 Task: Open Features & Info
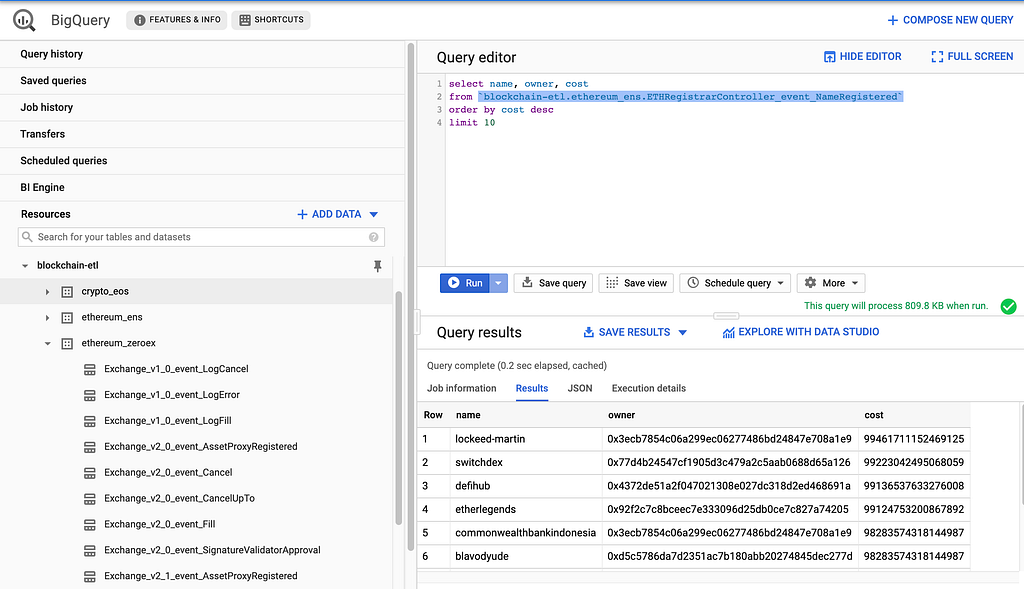coord(177,20)
